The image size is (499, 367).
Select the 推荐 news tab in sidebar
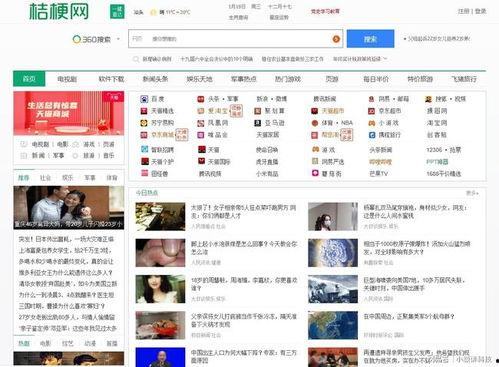point(24,178)
